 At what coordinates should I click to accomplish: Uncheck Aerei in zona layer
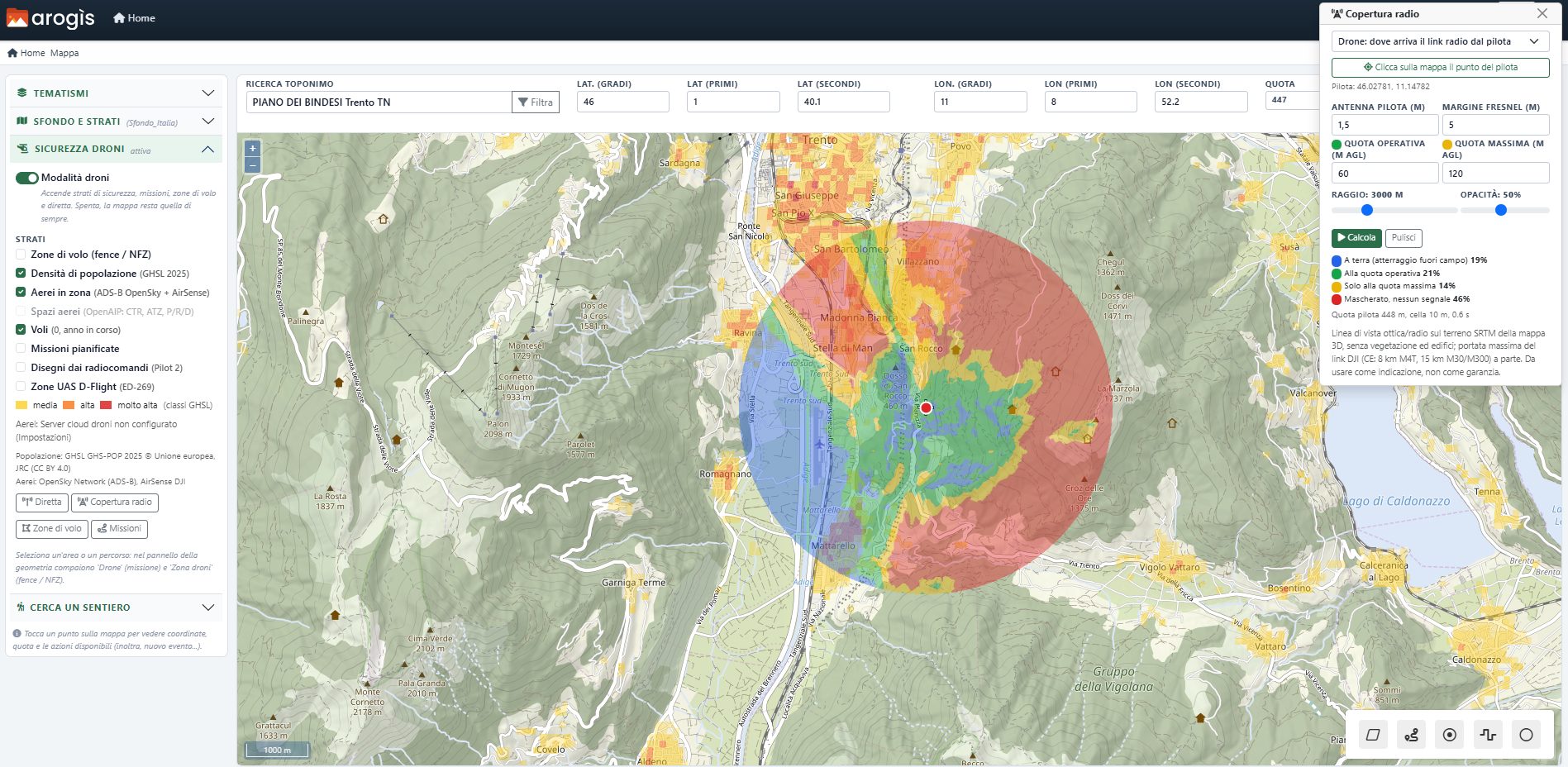[x=21, y=292]
